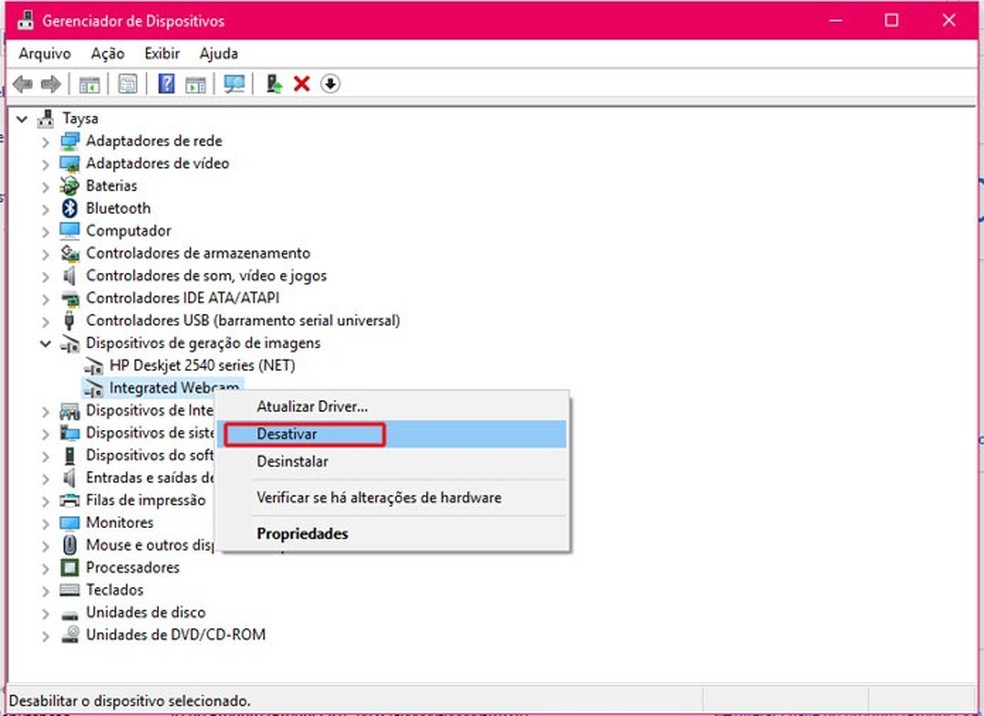Click the red X uninstall toolbar icon
This screenshot has height=716, width=984.
tap(302, 83)
